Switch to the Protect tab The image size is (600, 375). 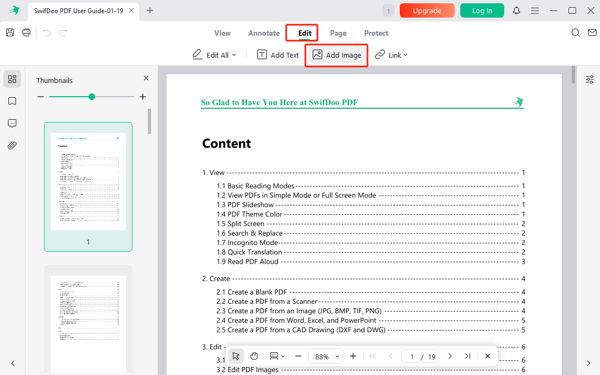click(x=376, y=33)
